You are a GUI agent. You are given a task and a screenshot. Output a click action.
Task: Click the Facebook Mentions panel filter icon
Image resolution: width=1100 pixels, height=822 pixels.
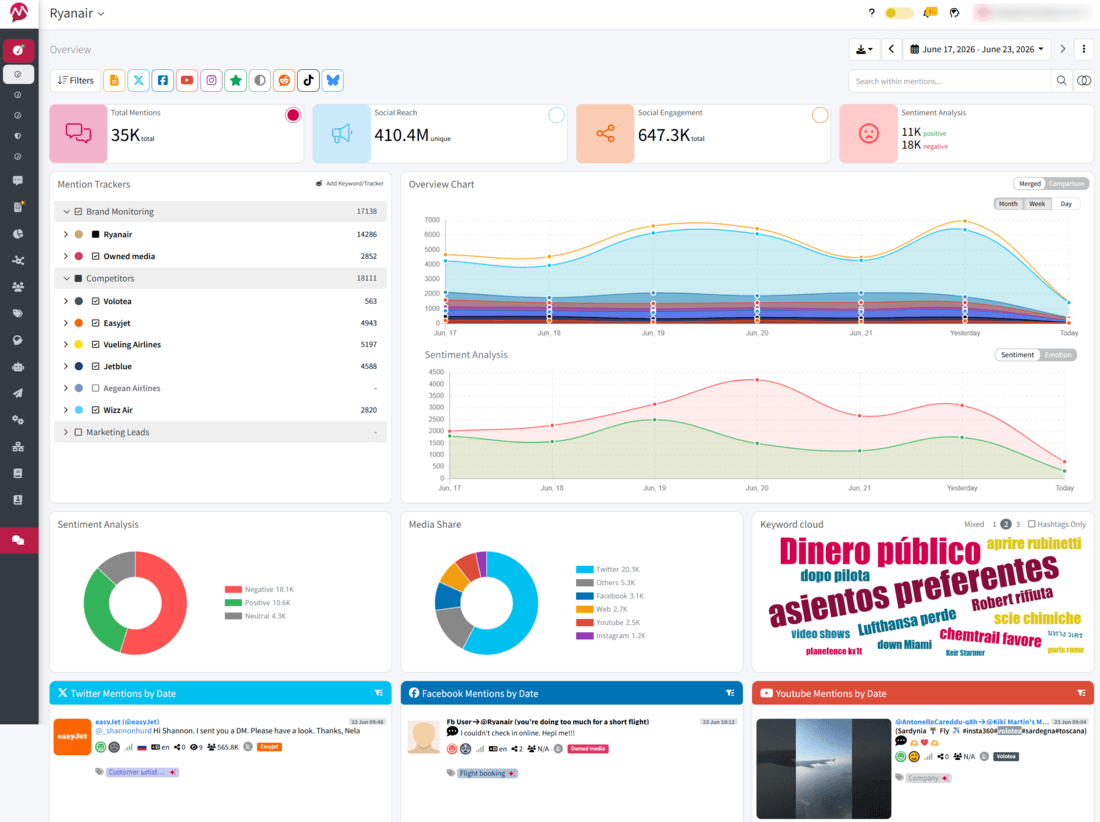coord(730,693)
